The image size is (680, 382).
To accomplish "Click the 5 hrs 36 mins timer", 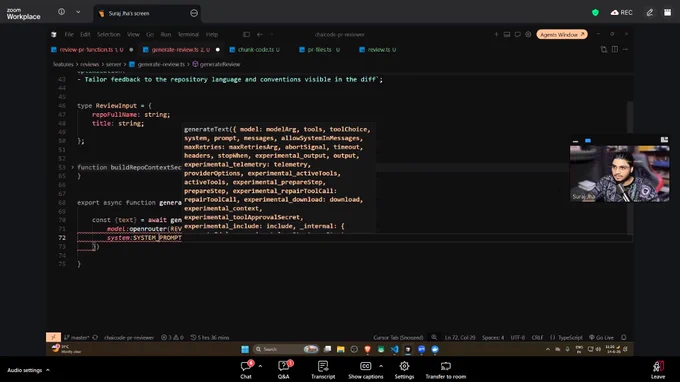I will (x=210, y=337).
